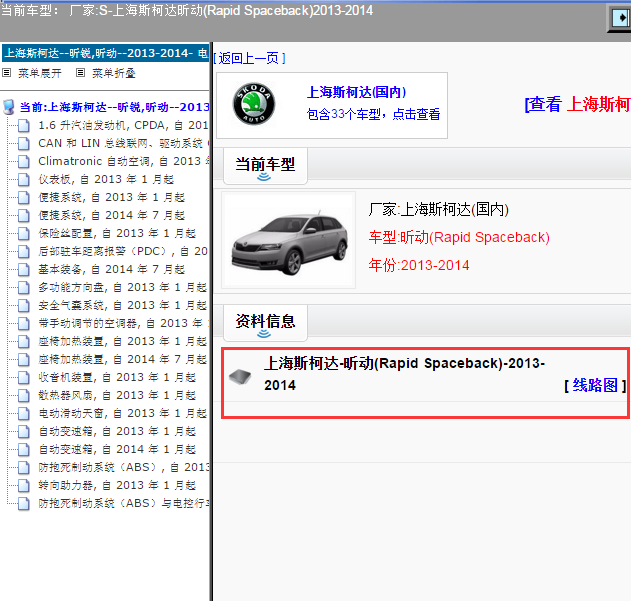Click document icon beside 安全气囊系统 item

coord(24,306)
